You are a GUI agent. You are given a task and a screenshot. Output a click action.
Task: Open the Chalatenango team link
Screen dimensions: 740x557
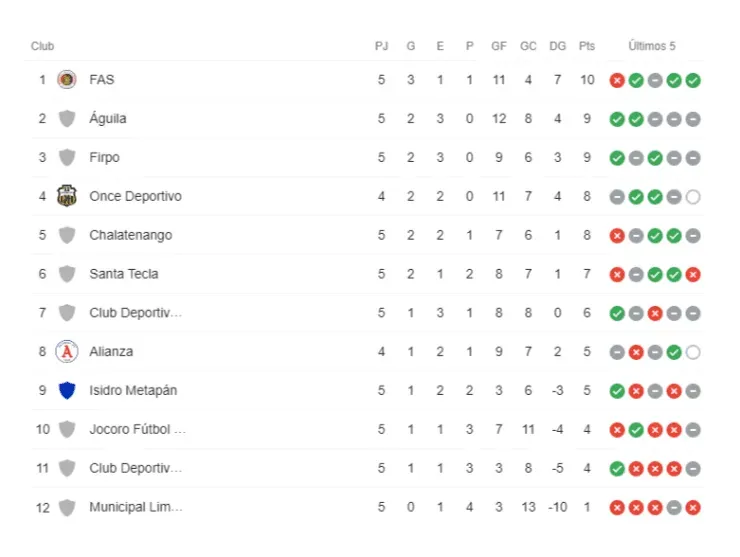point(130,235)
